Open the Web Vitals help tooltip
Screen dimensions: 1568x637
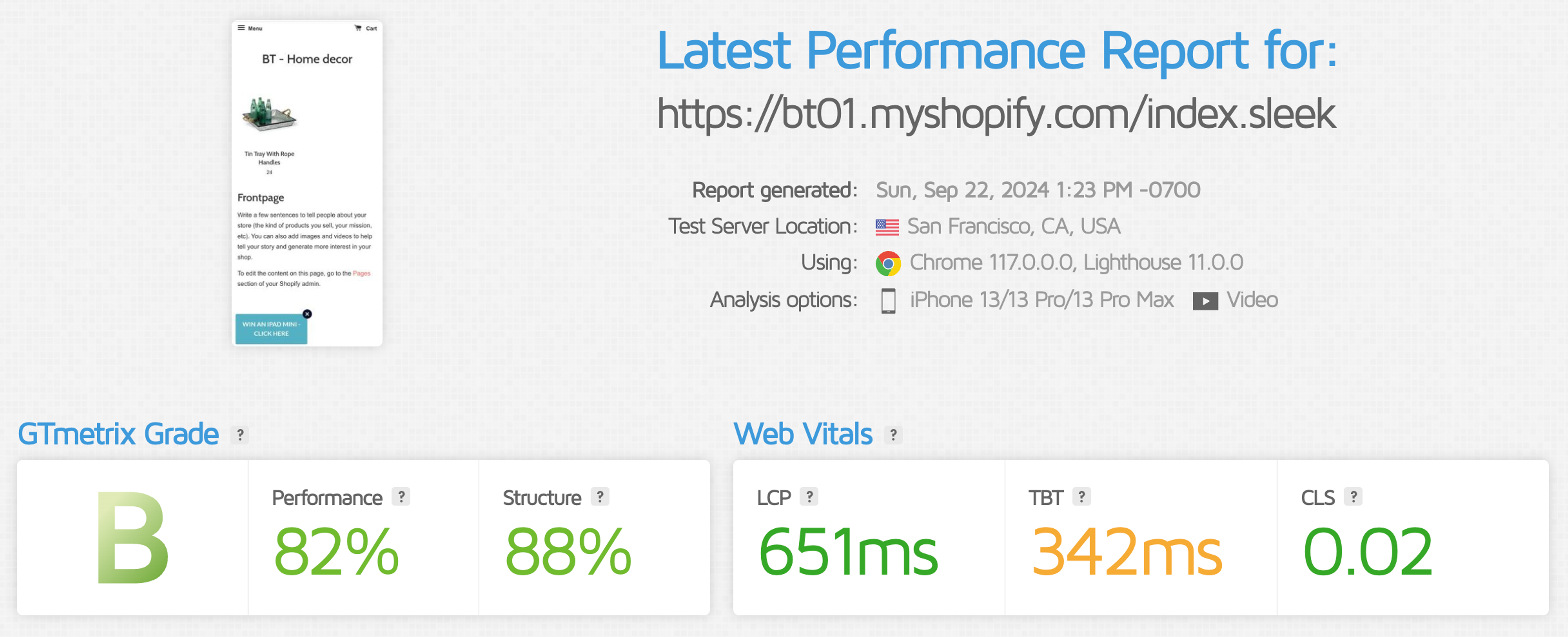893,434
